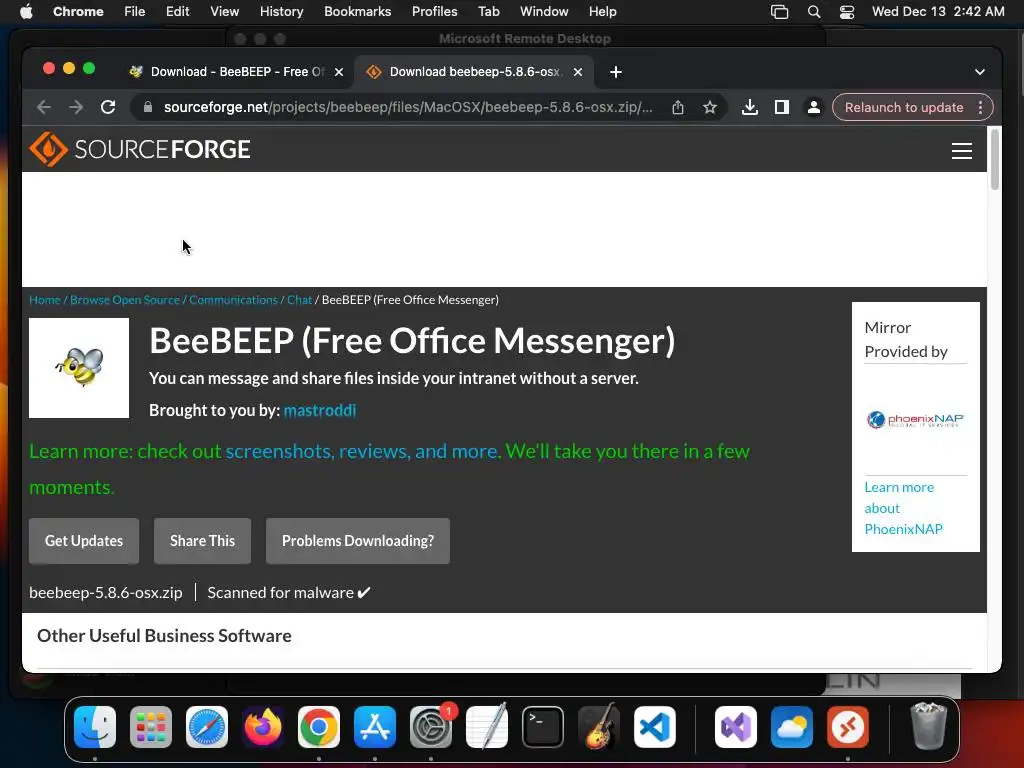Open Visual Studio Code from the dock
This screenshot has height=768, width=1024.
click(x=654, y=726)
